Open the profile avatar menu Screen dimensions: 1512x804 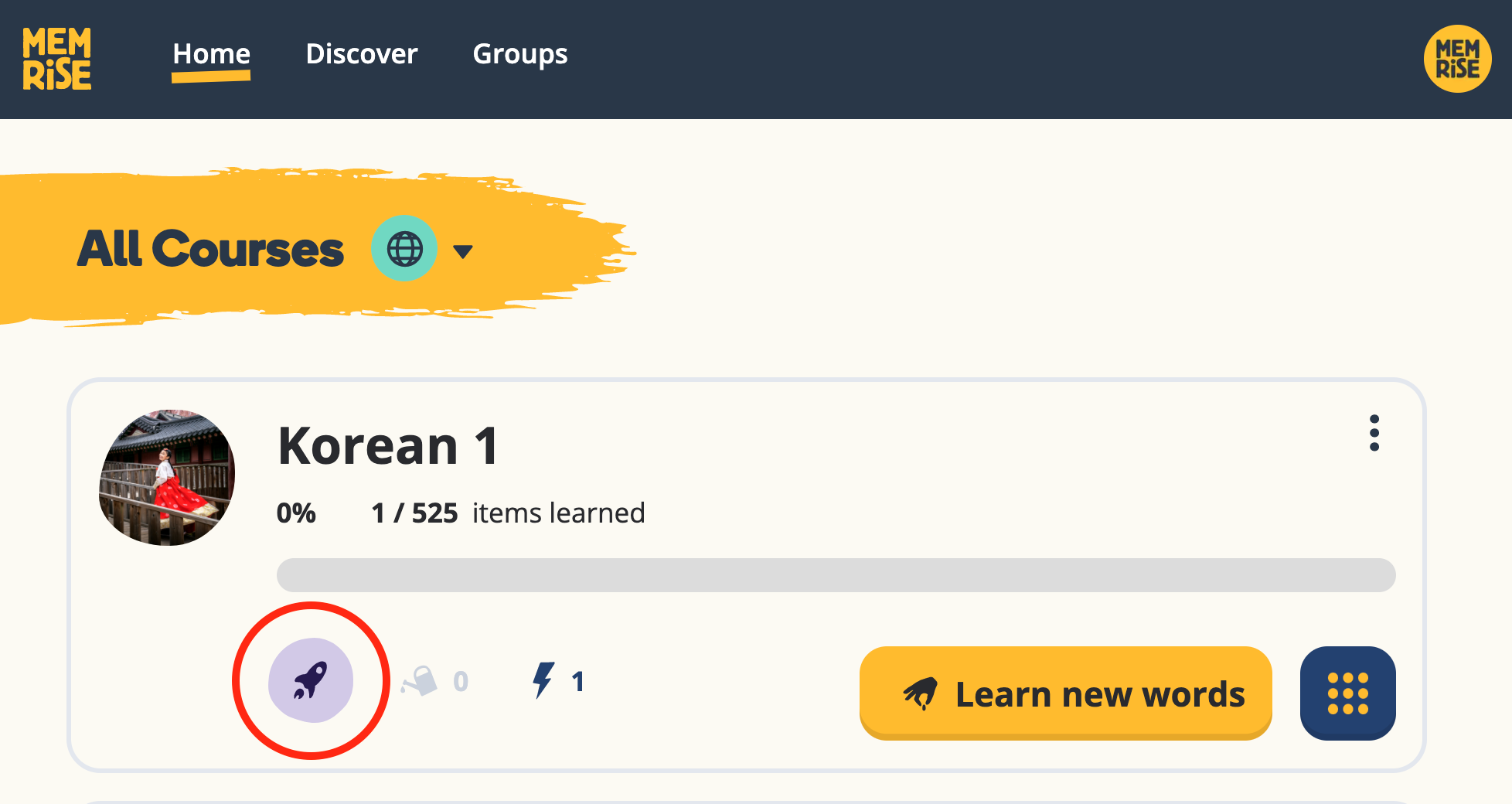[x=1457, y=59]
